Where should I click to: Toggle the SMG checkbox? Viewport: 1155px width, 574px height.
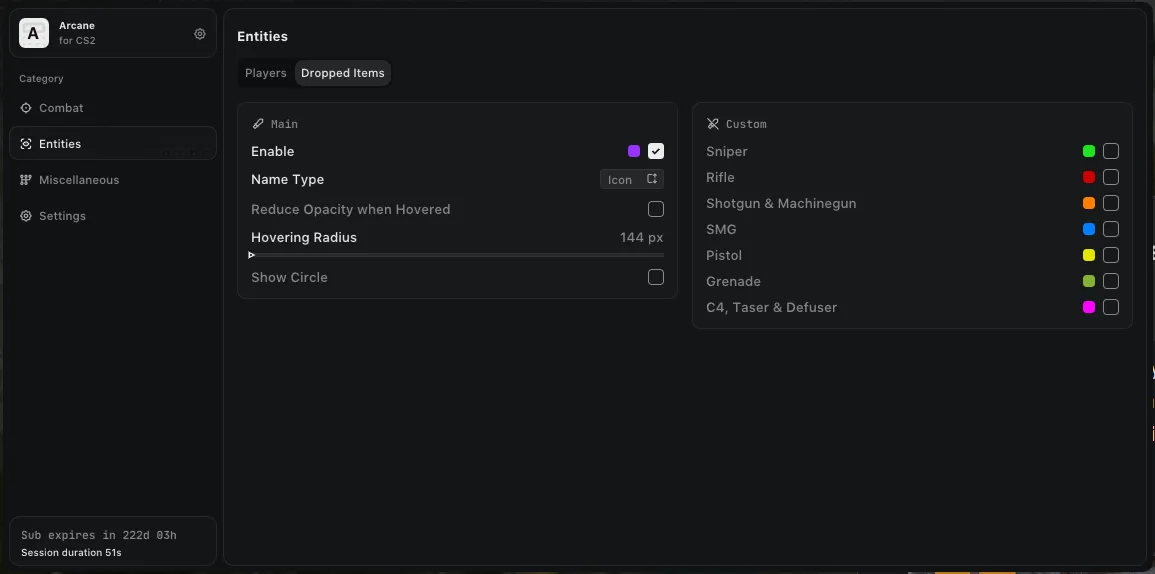click(x=1111, y=229)
